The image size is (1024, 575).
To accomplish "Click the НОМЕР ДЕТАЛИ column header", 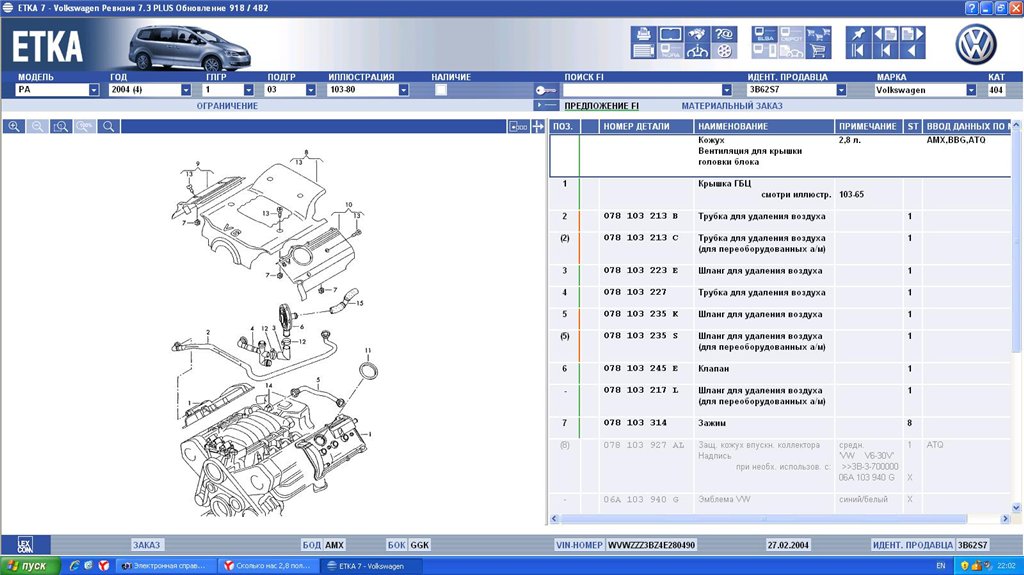I will [646, 126].
